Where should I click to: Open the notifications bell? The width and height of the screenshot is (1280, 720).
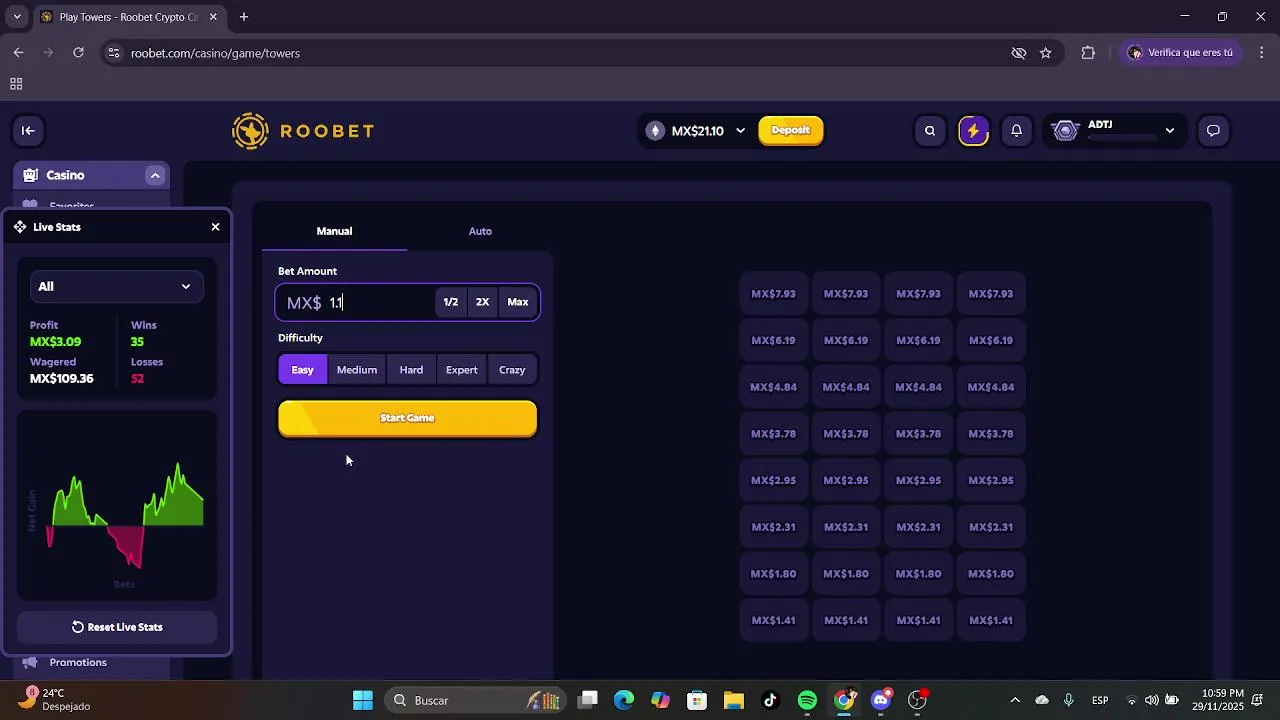click(1017, 131)
